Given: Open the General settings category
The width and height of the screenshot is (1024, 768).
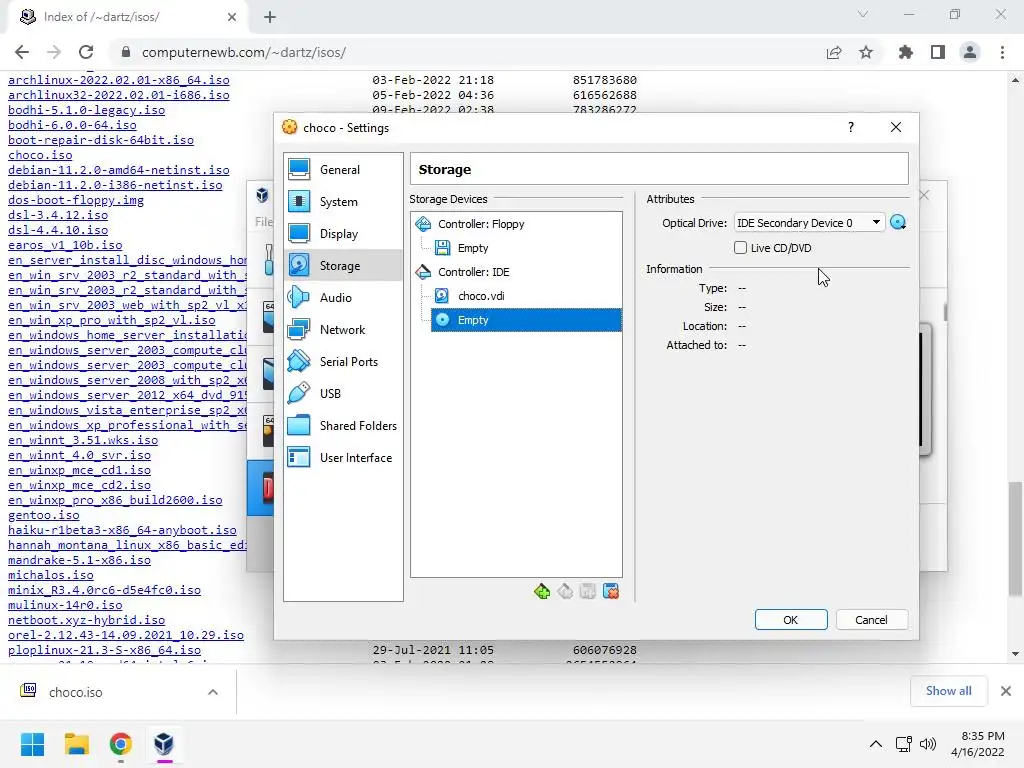Looking at the screenshot, I should 343,170.
